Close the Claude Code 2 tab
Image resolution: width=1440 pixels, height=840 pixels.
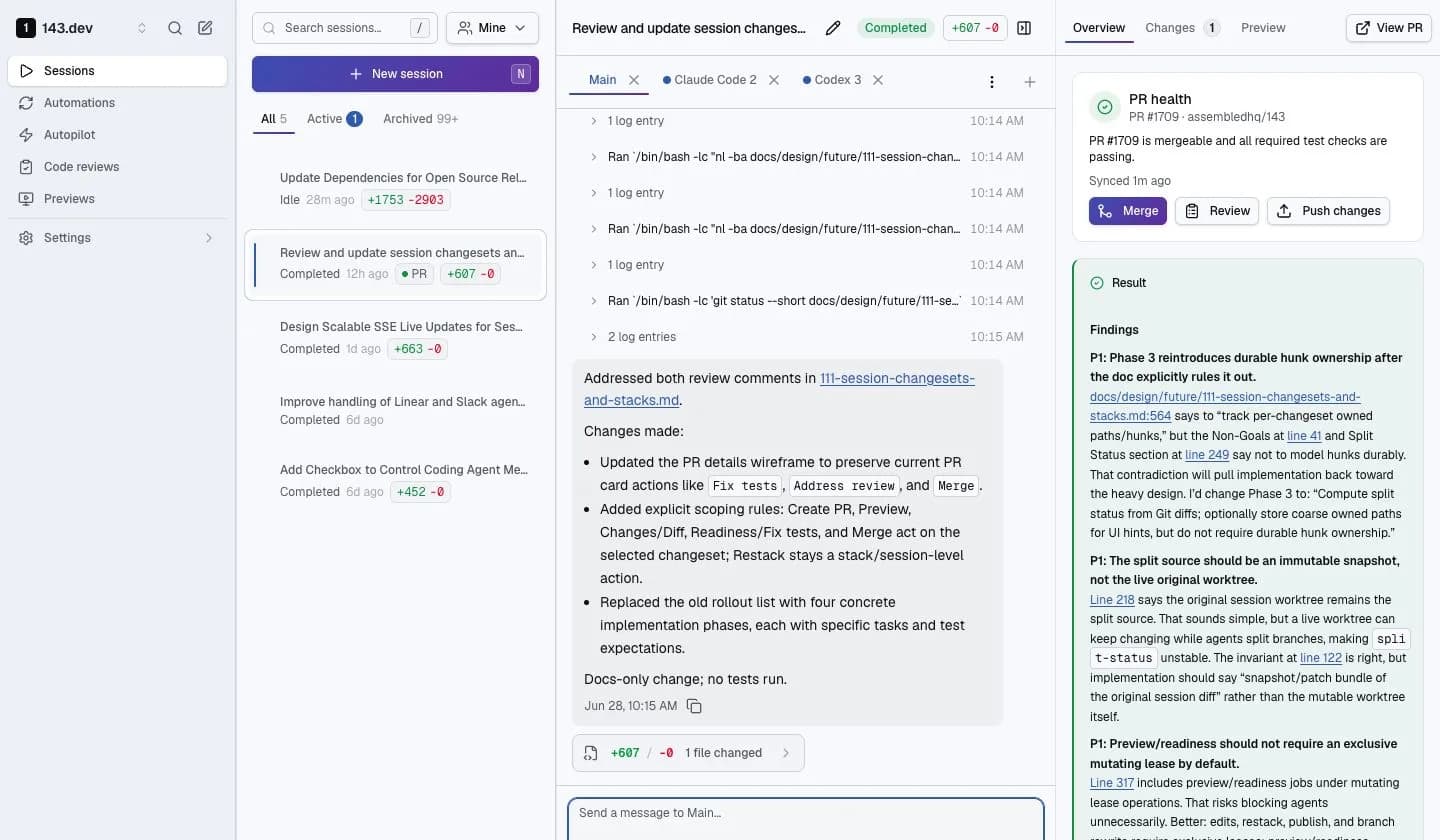[x=774, y=80]
